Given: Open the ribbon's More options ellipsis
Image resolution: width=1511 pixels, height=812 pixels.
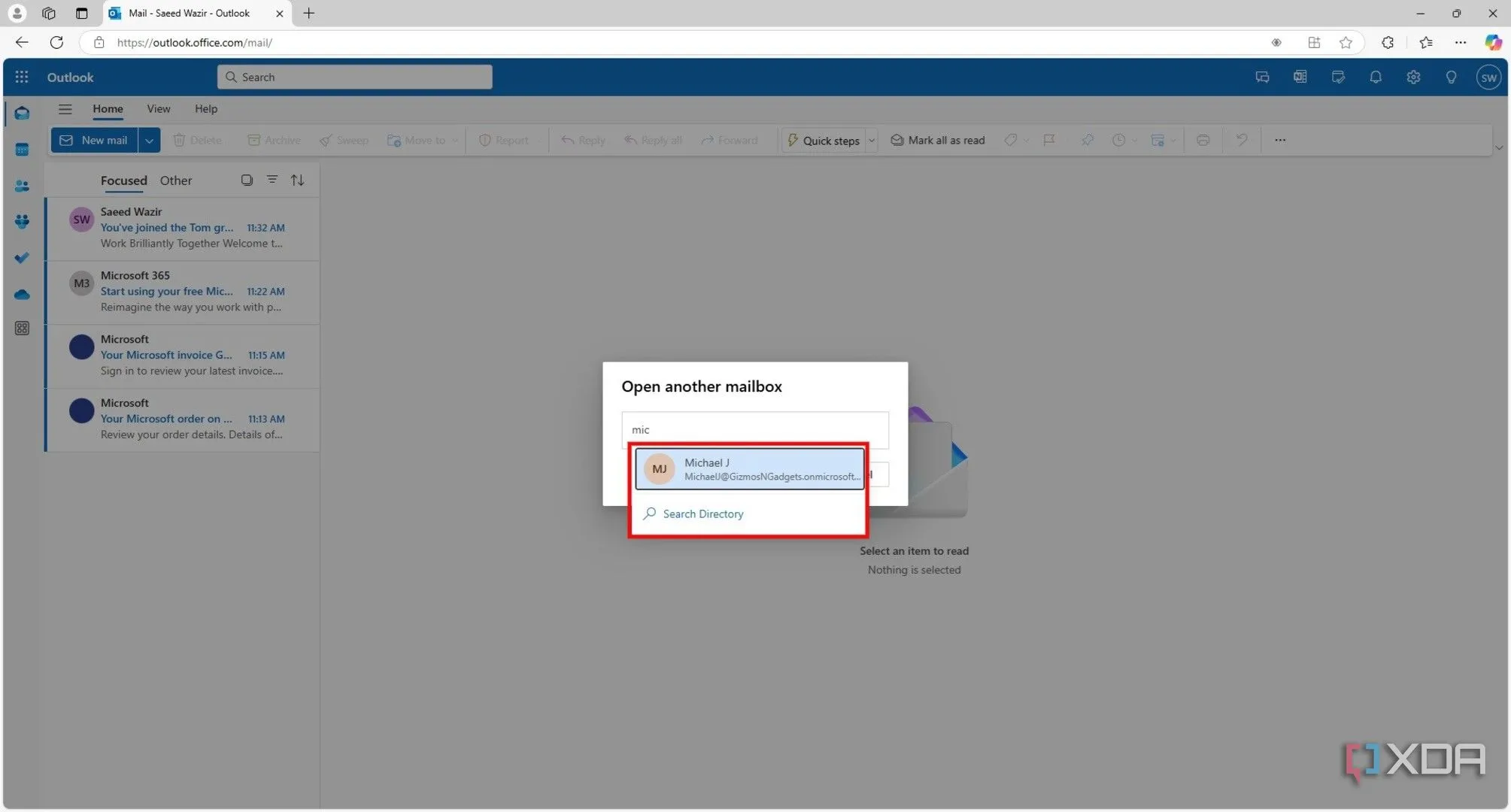Looking at the screenshot, I should click(x=1280, y=140).
